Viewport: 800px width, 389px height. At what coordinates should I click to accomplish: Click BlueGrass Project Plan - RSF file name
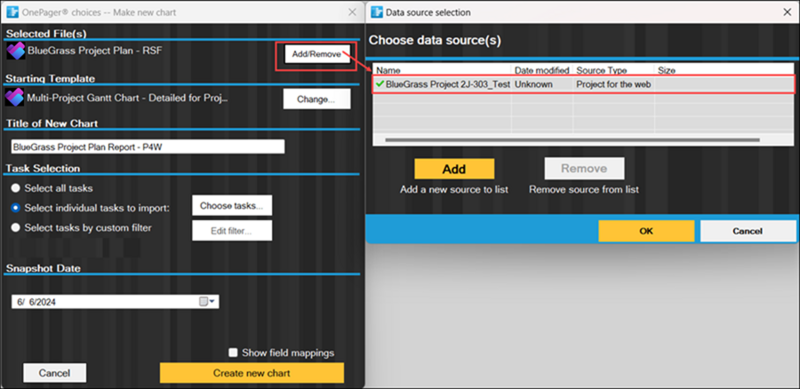tap(95, 51)
